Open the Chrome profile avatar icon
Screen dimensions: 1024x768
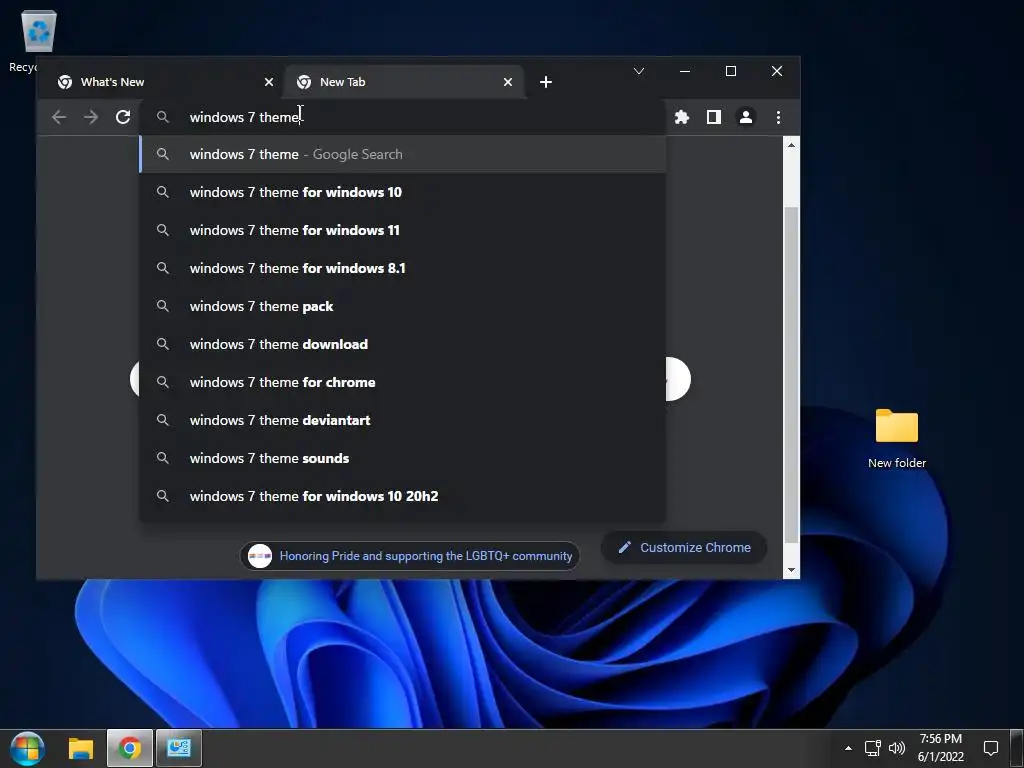pos(746,117)
